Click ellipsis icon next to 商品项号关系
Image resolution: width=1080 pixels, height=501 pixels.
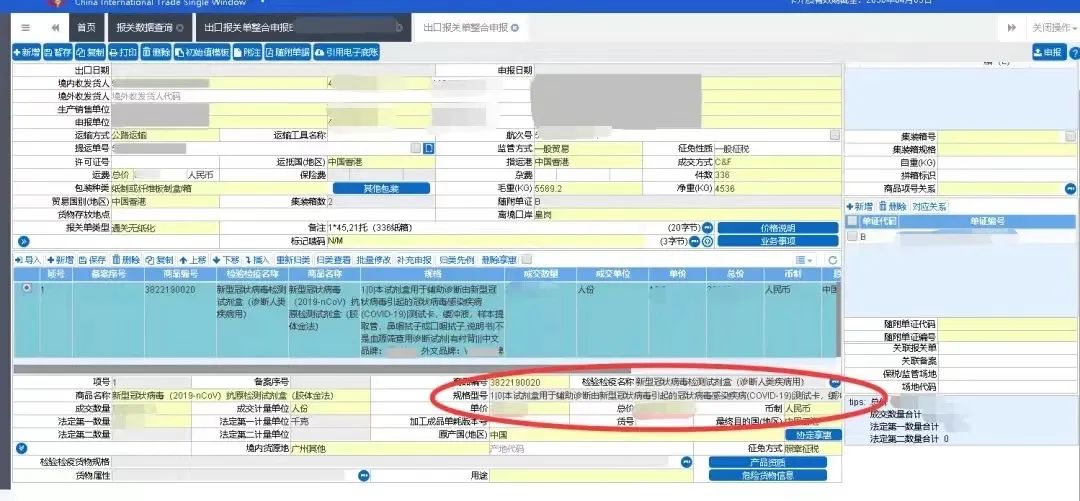[1069, 188]
